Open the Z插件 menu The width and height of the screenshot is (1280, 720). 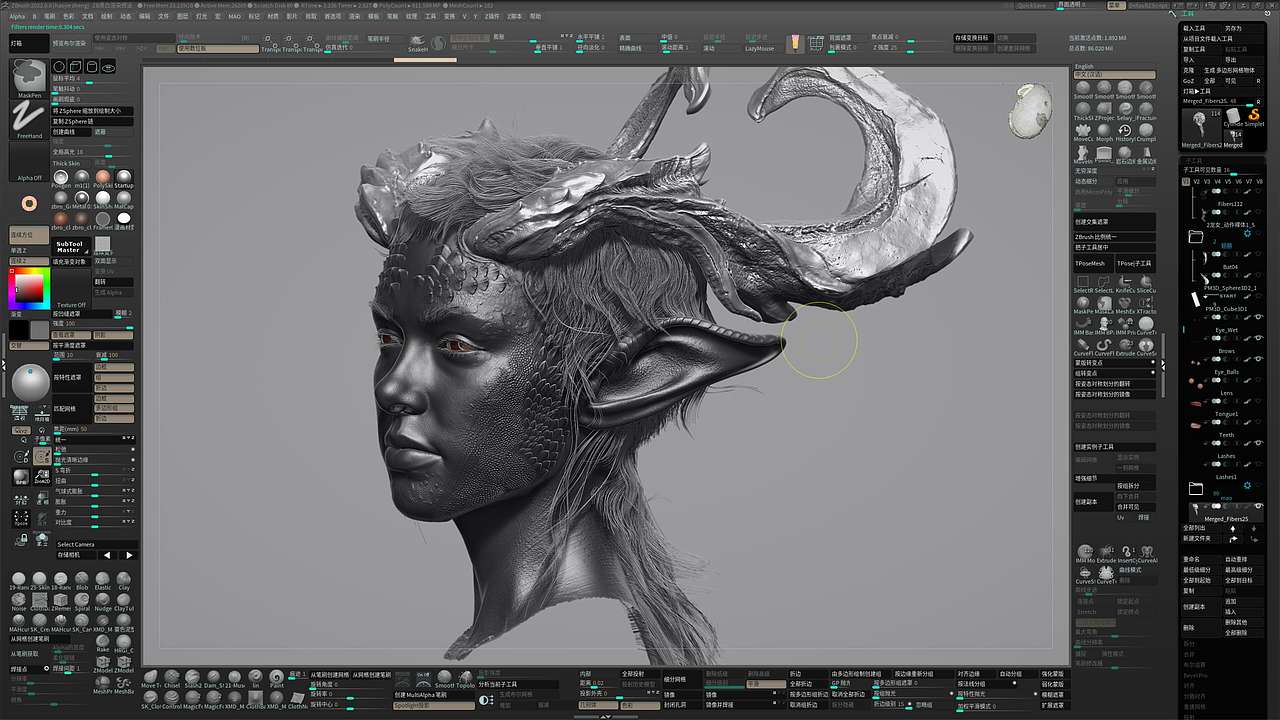pos(492,16)
